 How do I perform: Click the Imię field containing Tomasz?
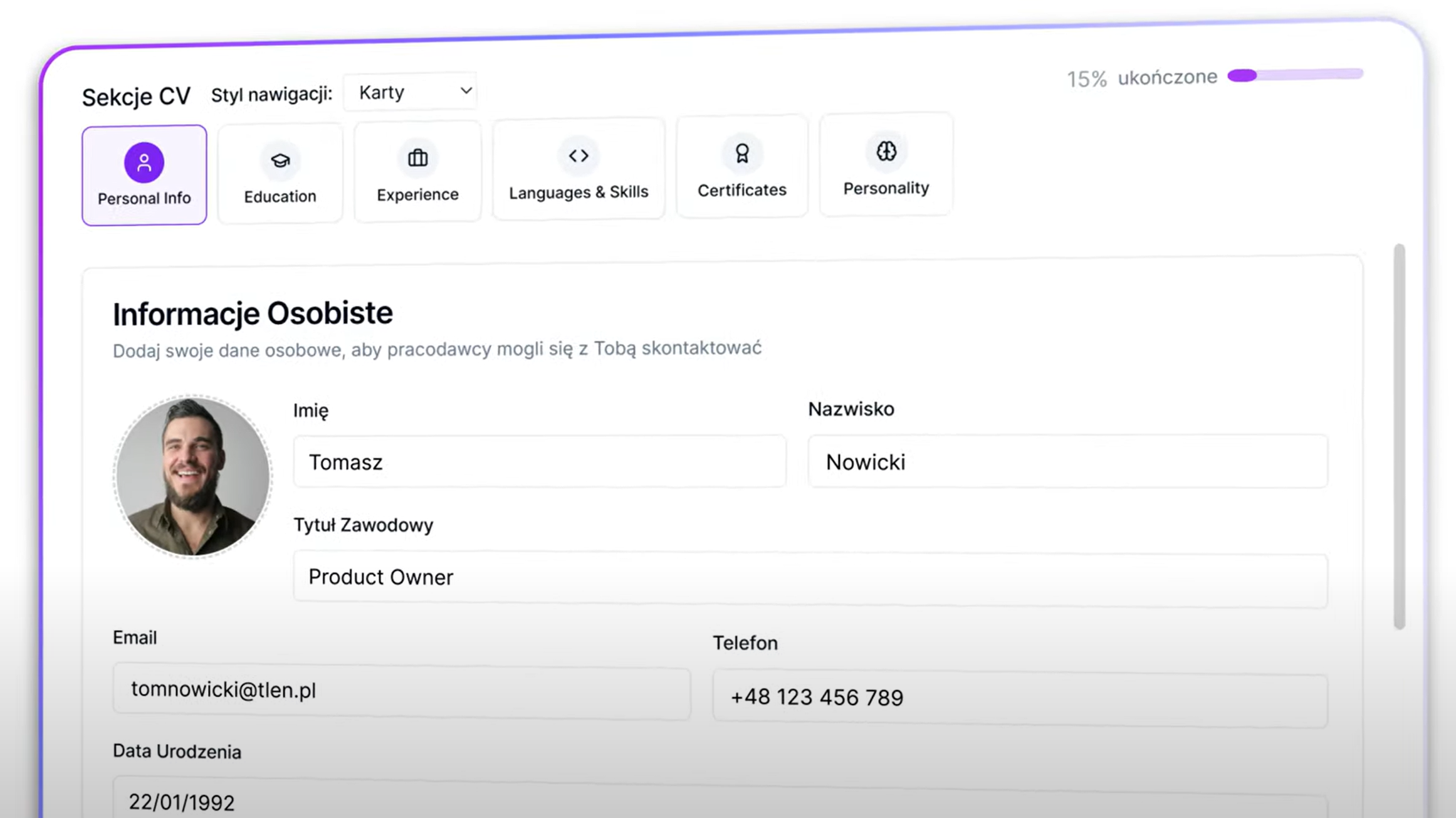click(539, 462)
